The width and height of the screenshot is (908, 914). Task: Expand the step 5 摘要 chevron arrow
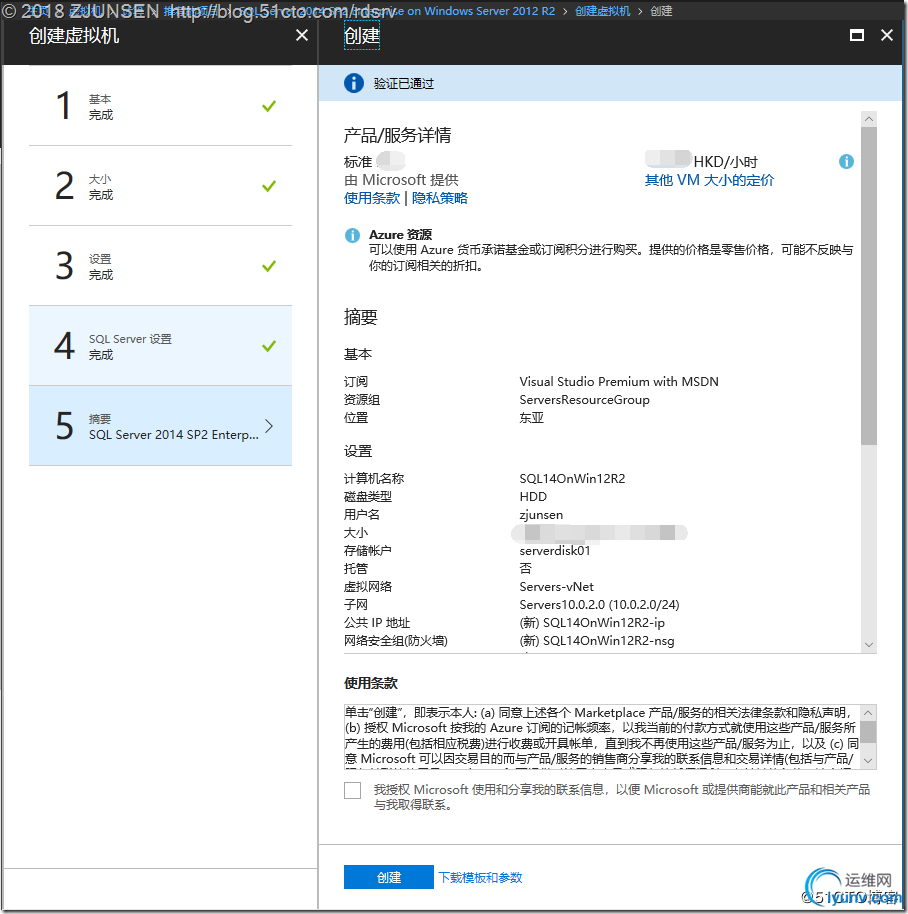click(269, 426)
